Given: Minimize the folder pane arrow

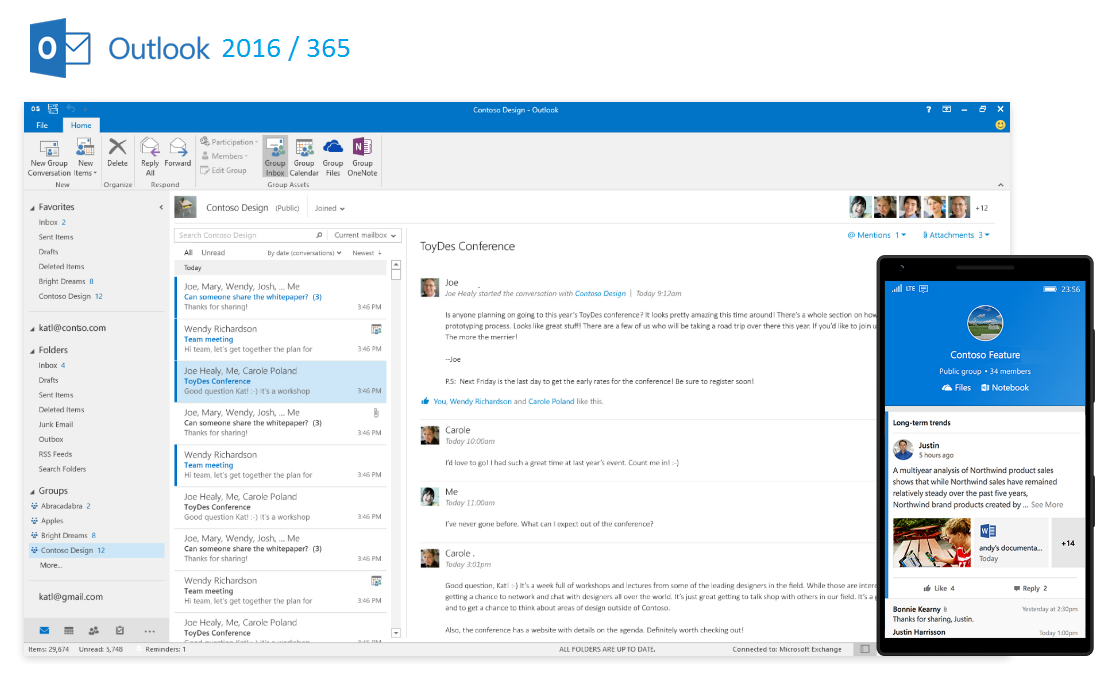Looking at the screenshot, I should [x=161, y=207].
